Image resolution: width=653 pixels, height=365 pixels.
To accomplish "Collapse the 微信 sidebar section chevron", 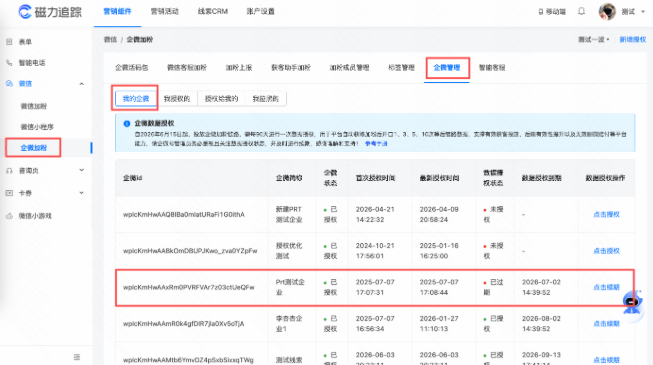I will pos(82,84).
